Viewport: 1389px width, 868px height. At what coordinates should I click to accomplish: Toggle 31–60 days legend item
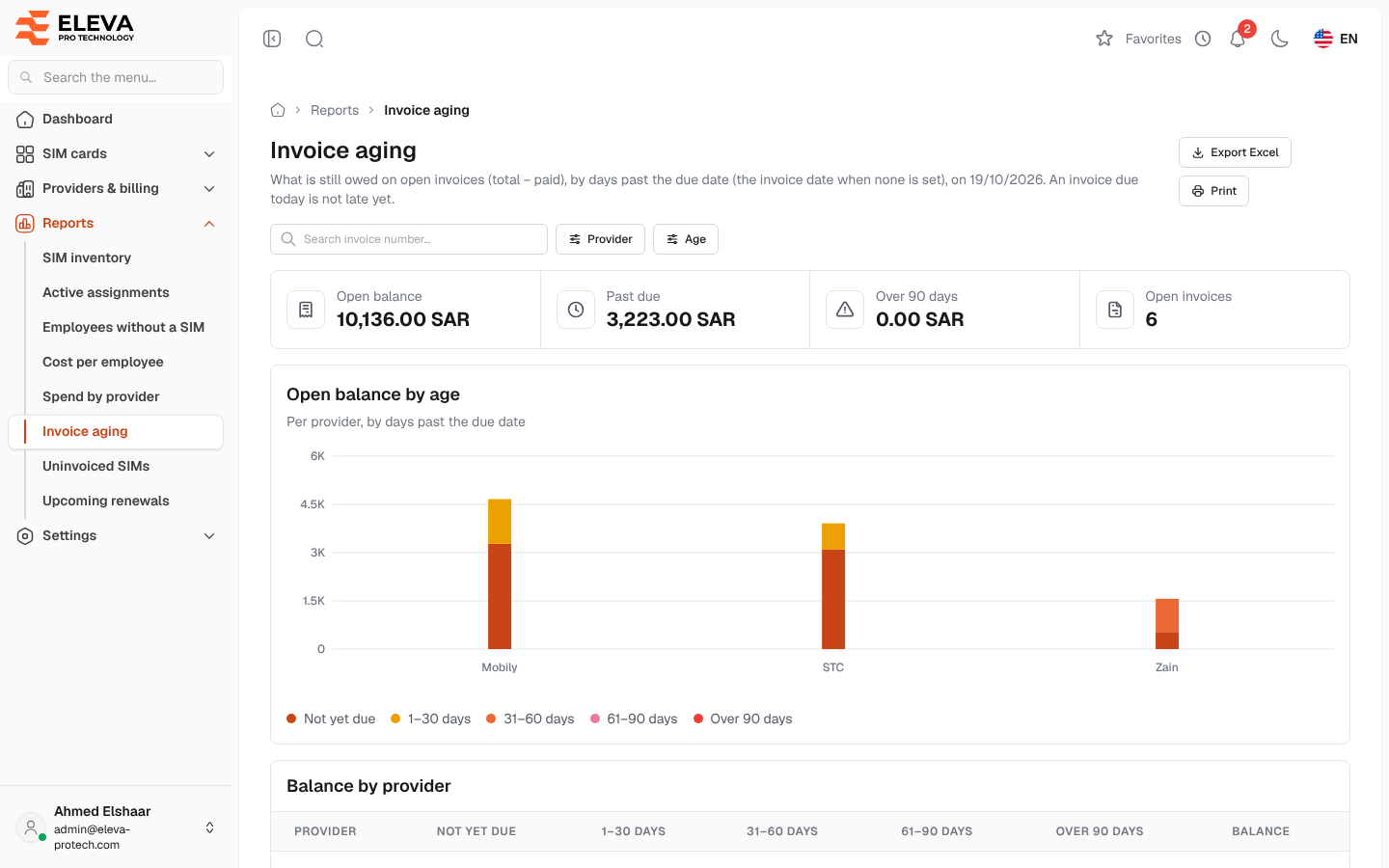(531, 719)
